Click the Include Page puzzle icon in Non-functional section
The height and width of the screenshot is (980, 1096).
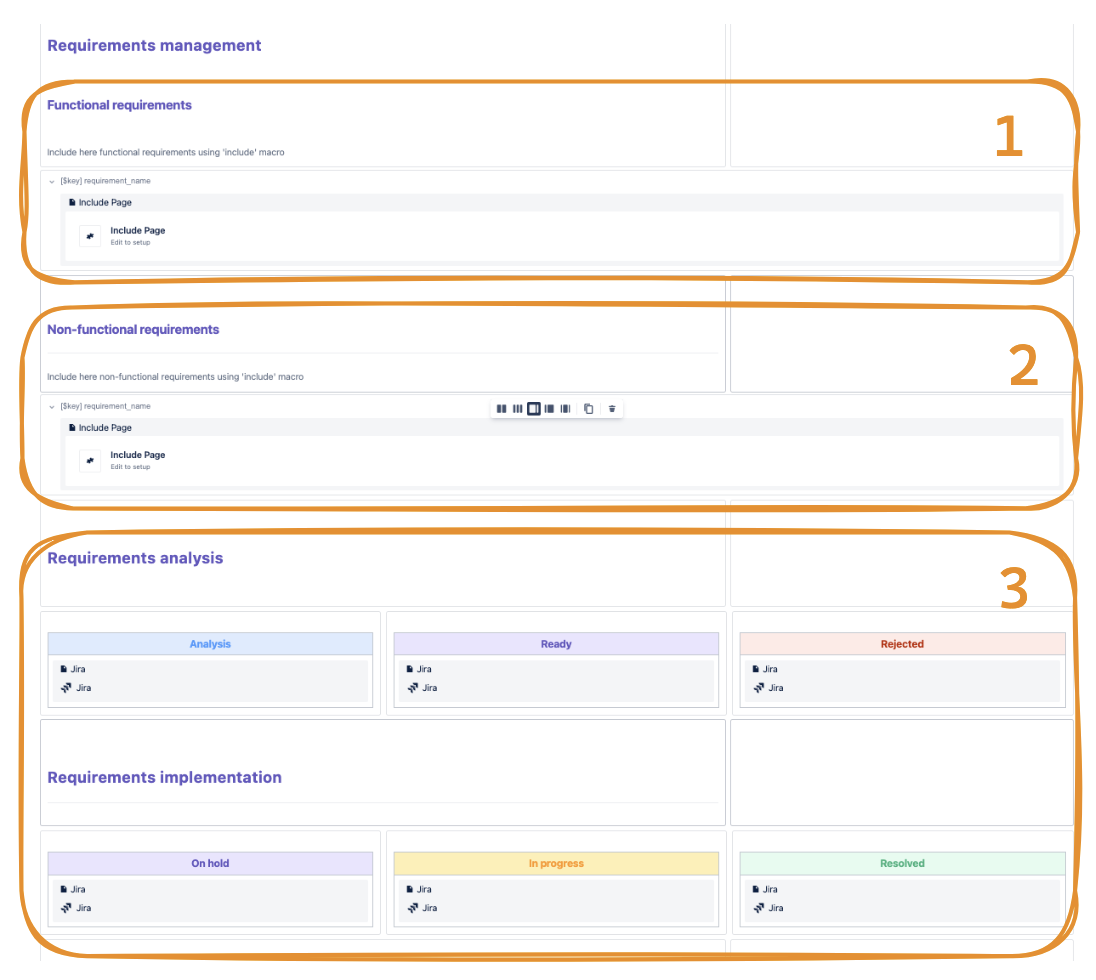point(90,460)
